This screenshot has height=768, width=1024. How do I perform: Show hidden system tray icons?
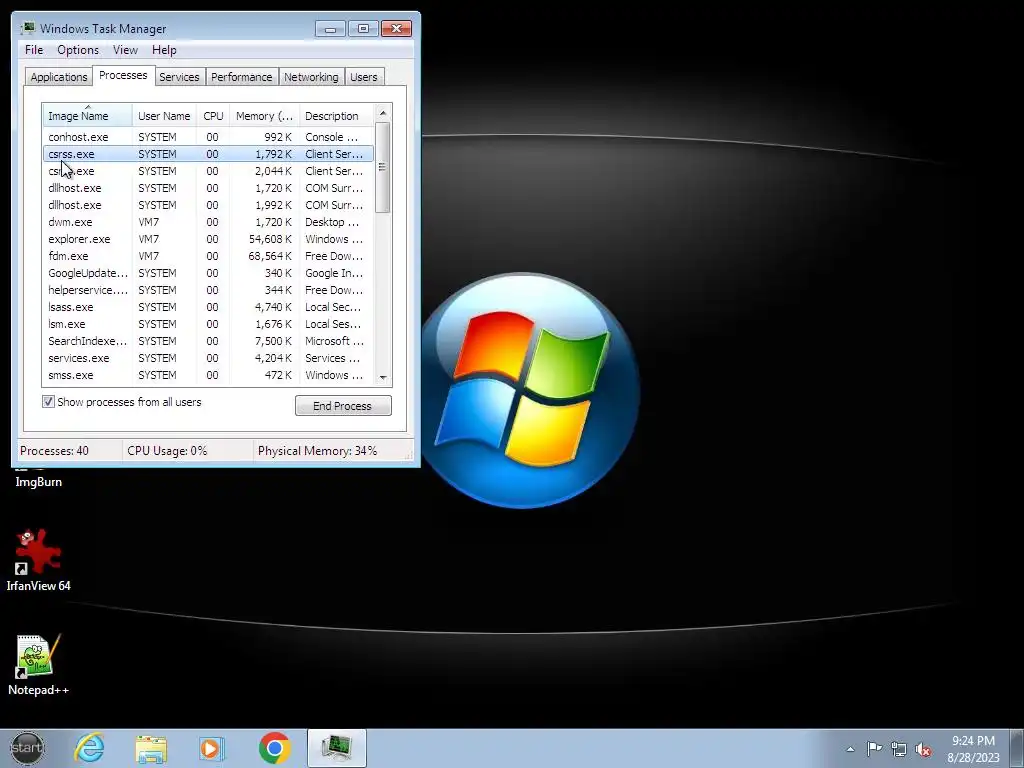850,749
